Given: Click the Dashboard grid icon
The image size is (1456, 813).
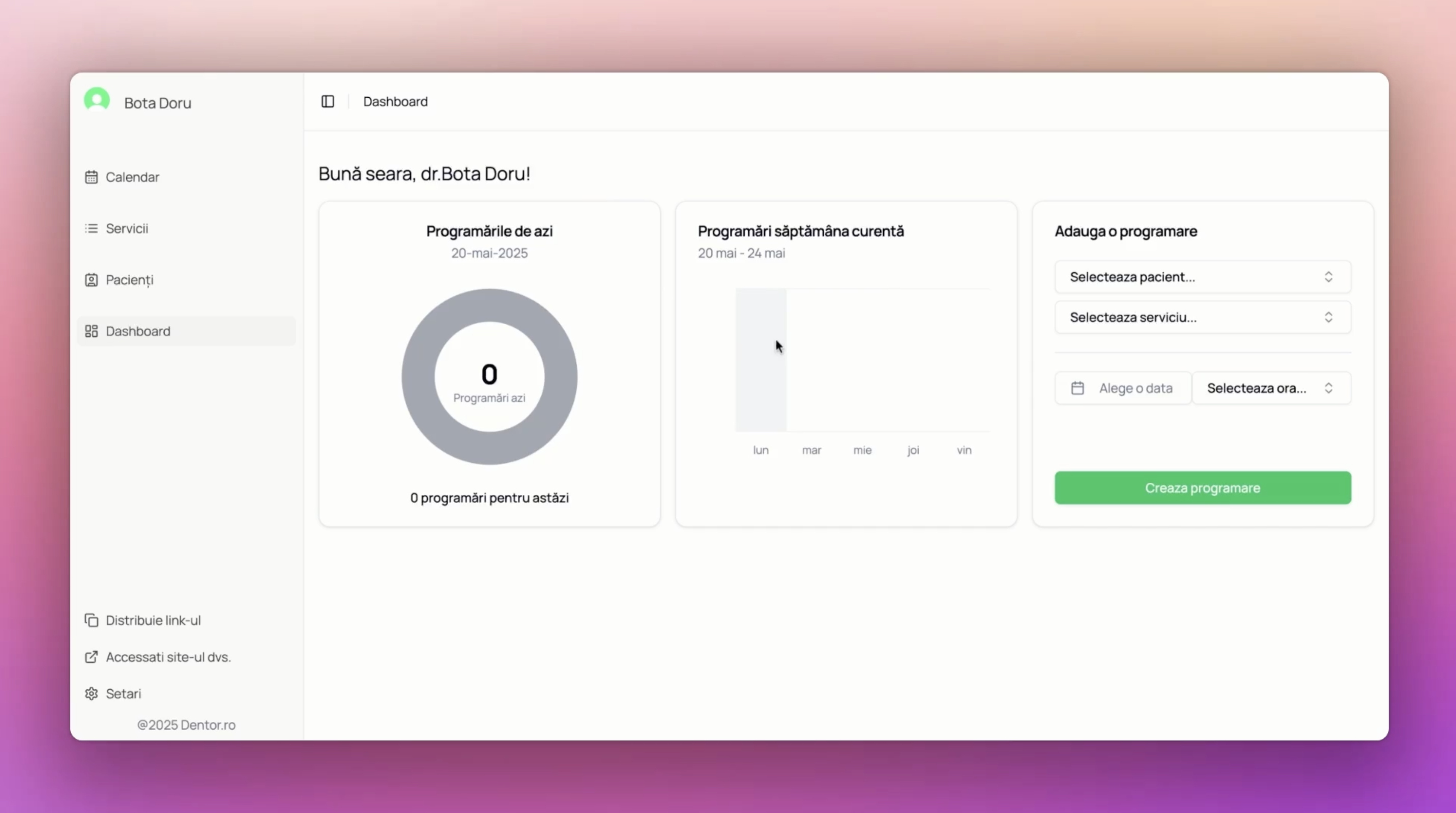Looking at the screenshot, I should click(x=91, y=331).
